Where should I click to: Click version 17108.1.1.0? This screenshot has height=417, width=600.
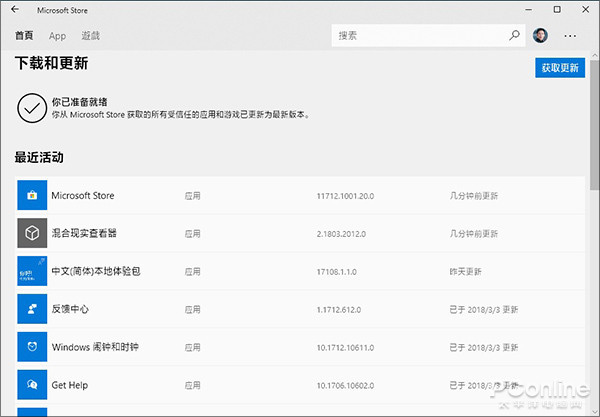(336, 272)
